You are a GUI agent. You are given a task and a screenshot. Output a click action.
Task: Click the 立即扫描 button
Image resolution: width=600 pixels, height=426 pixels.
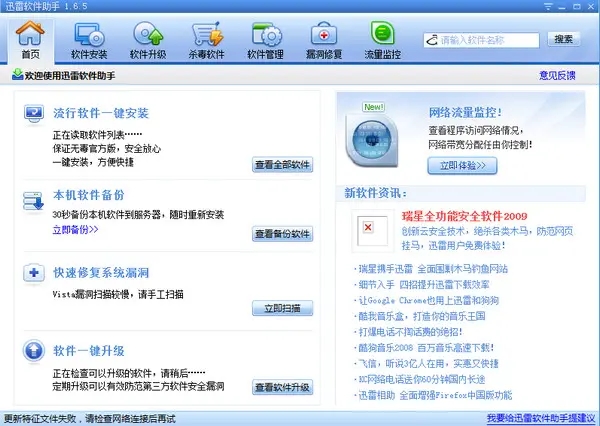click(282, 308)
